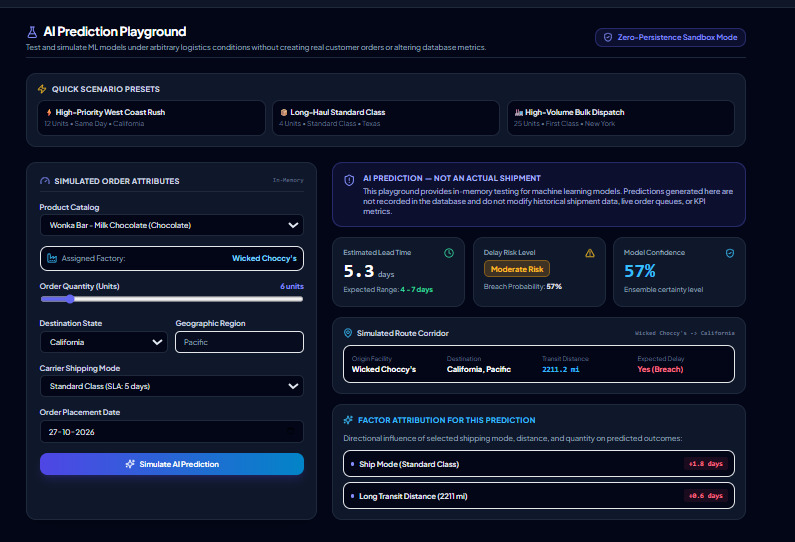This screenshot has width=795, height=542.
Task: Click the sparkle icon beside Factor Attribution heading
Action: 348,420
